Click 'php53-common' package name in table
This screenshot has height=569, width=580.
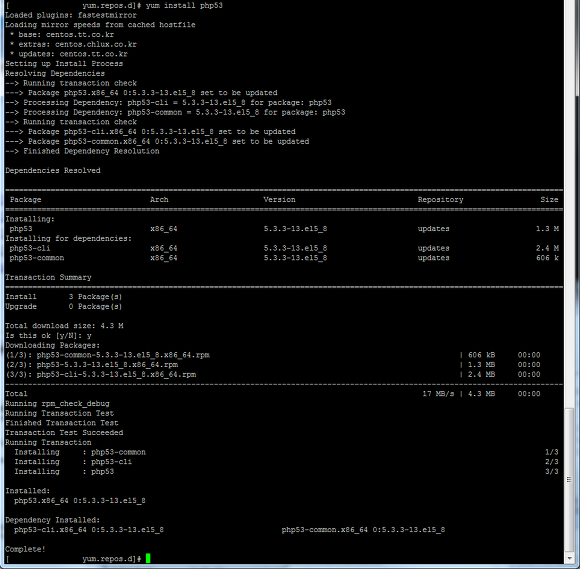(37, 258)
